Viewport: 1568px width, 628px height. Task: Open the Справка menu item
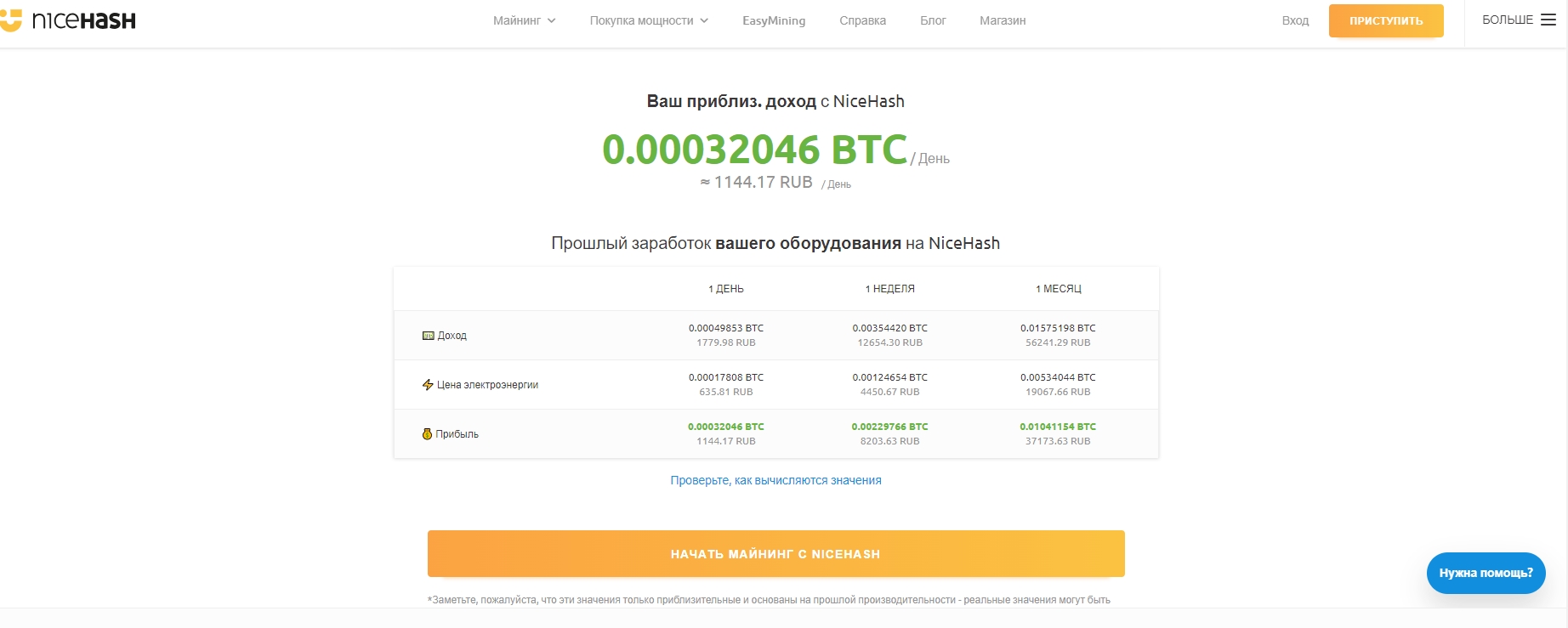click(862, 20)
